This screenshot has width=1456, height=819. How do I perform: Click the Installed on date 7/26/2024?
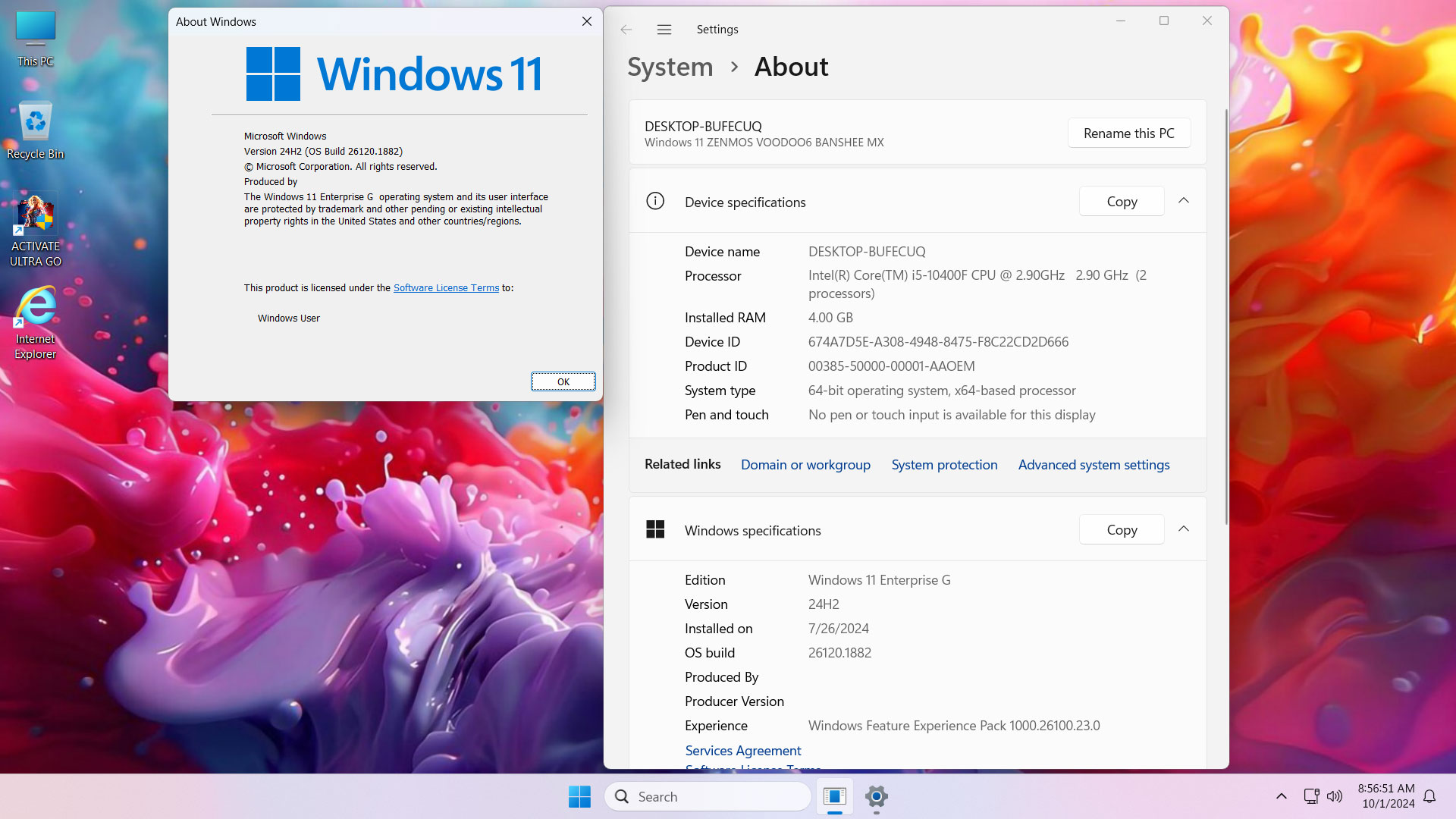[839, 629]
